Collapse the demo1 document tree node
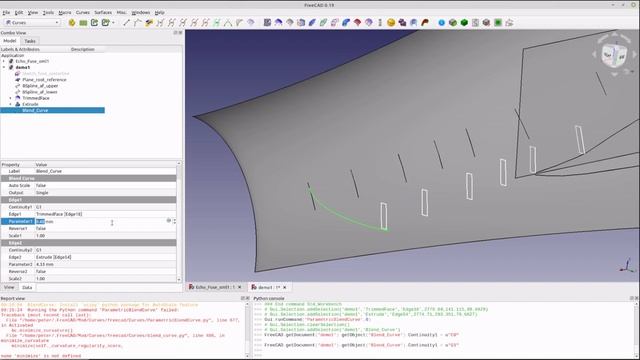640x360 pixels. [x=4, y=67]
